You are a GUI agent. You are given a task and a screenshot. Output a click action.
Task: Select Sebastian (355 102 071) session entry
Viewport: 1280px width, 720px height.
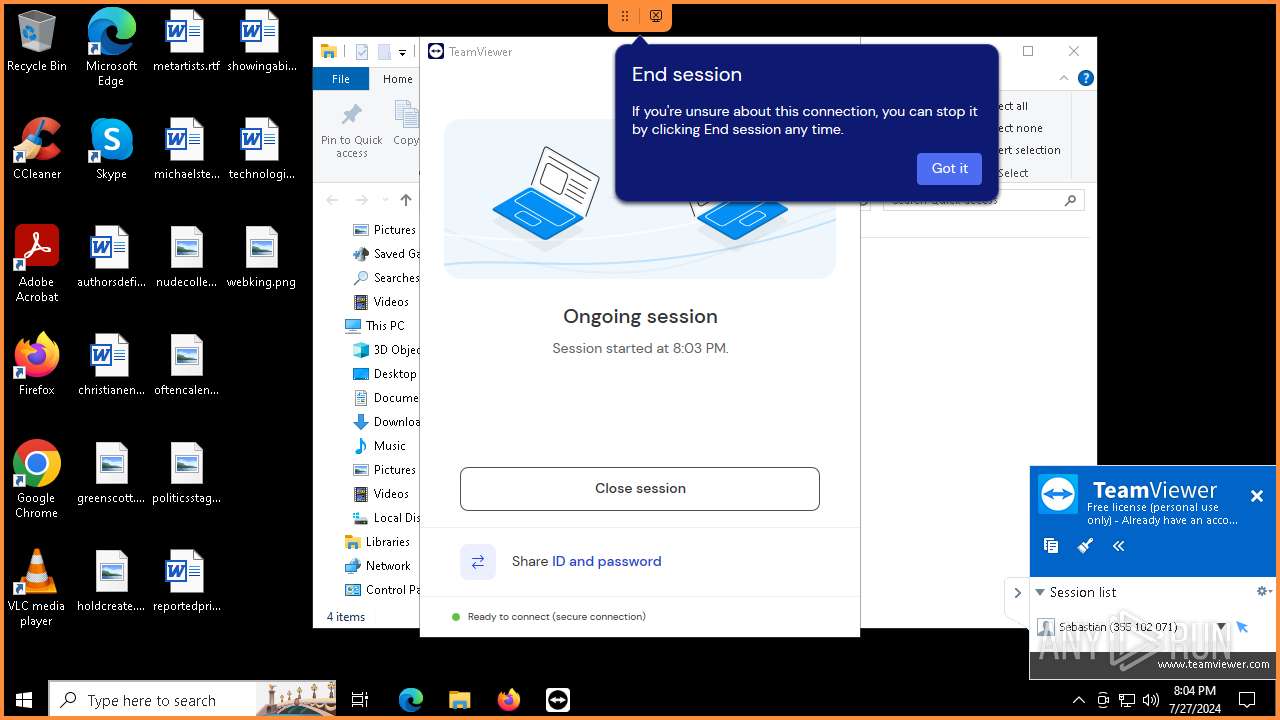click(x=1120, y=627)
